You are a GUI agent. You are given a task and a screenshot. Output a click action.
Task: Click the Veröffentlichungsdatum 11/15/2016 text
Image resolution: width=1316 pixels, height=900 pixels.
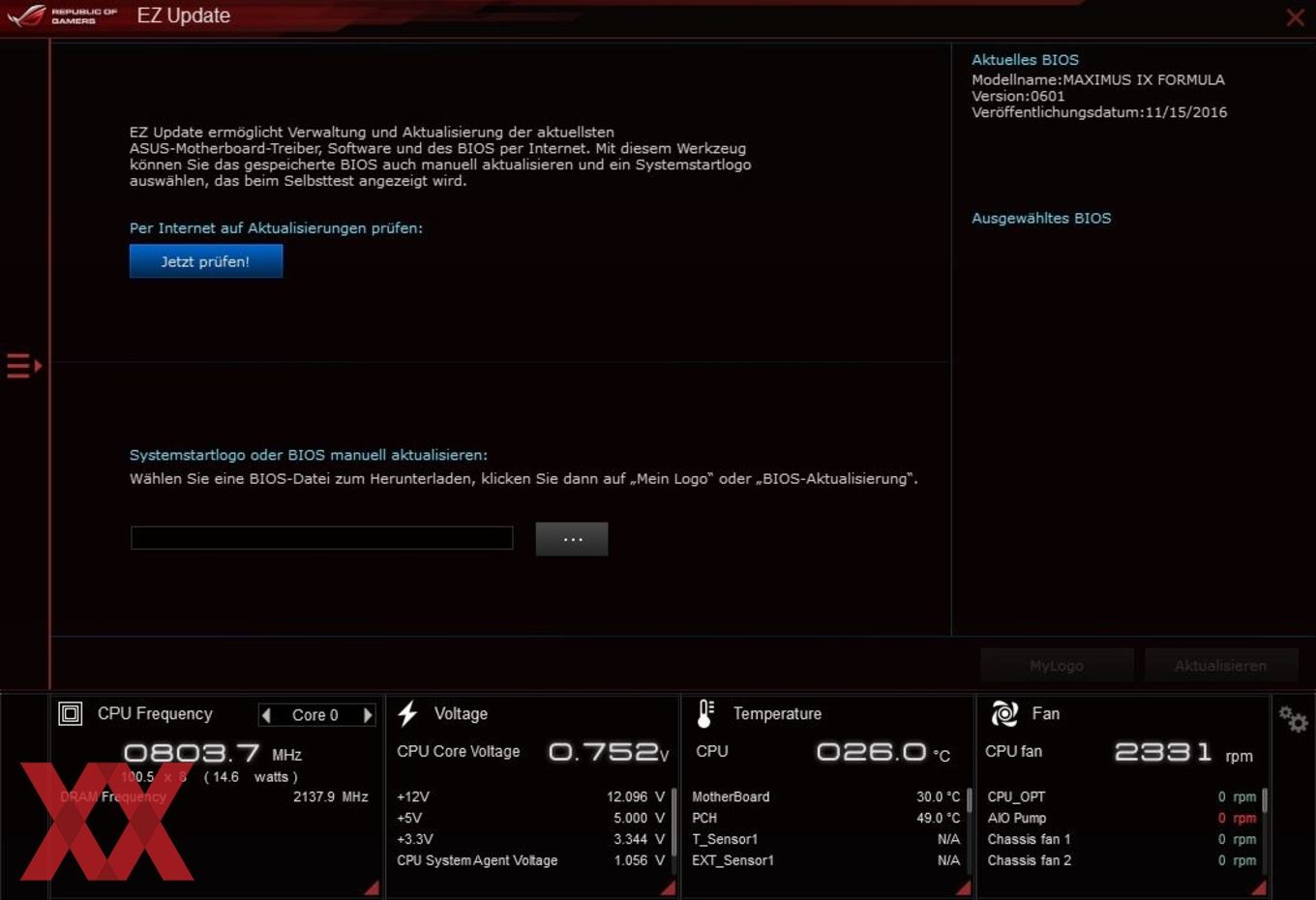(1099, 112)
